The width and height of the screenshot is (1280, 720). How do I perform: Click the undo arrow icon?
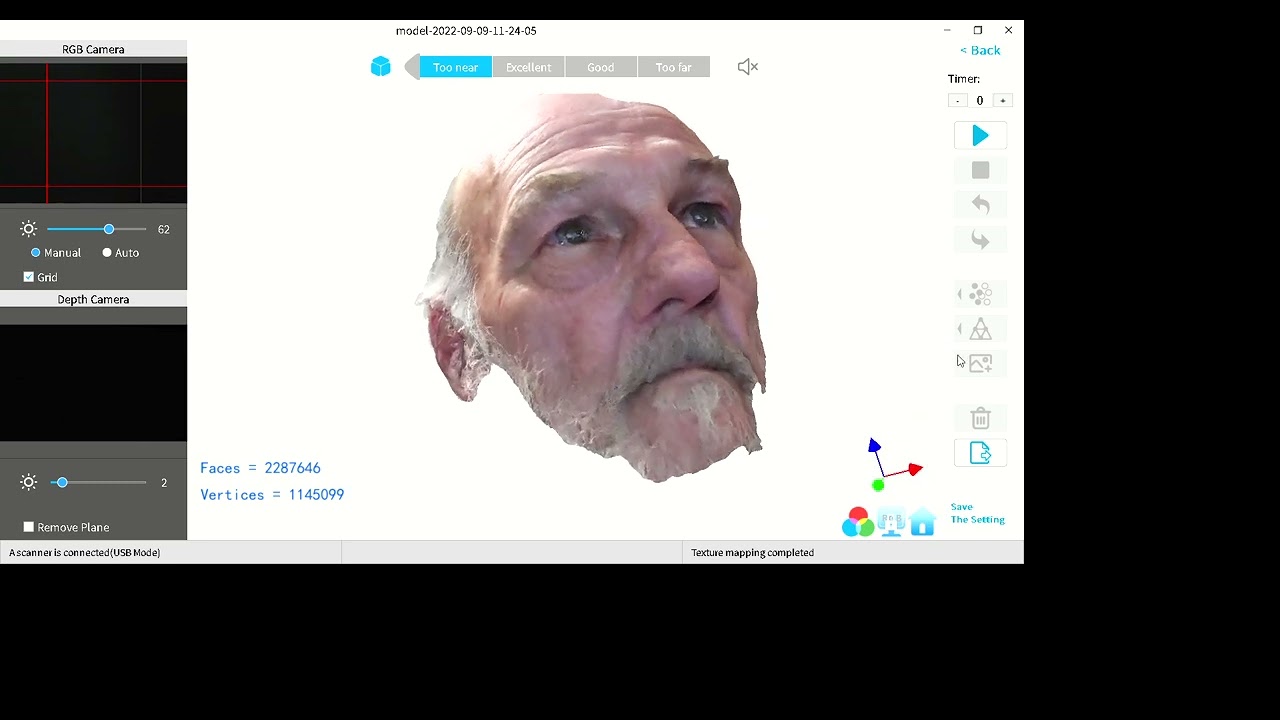click(980, 205)
